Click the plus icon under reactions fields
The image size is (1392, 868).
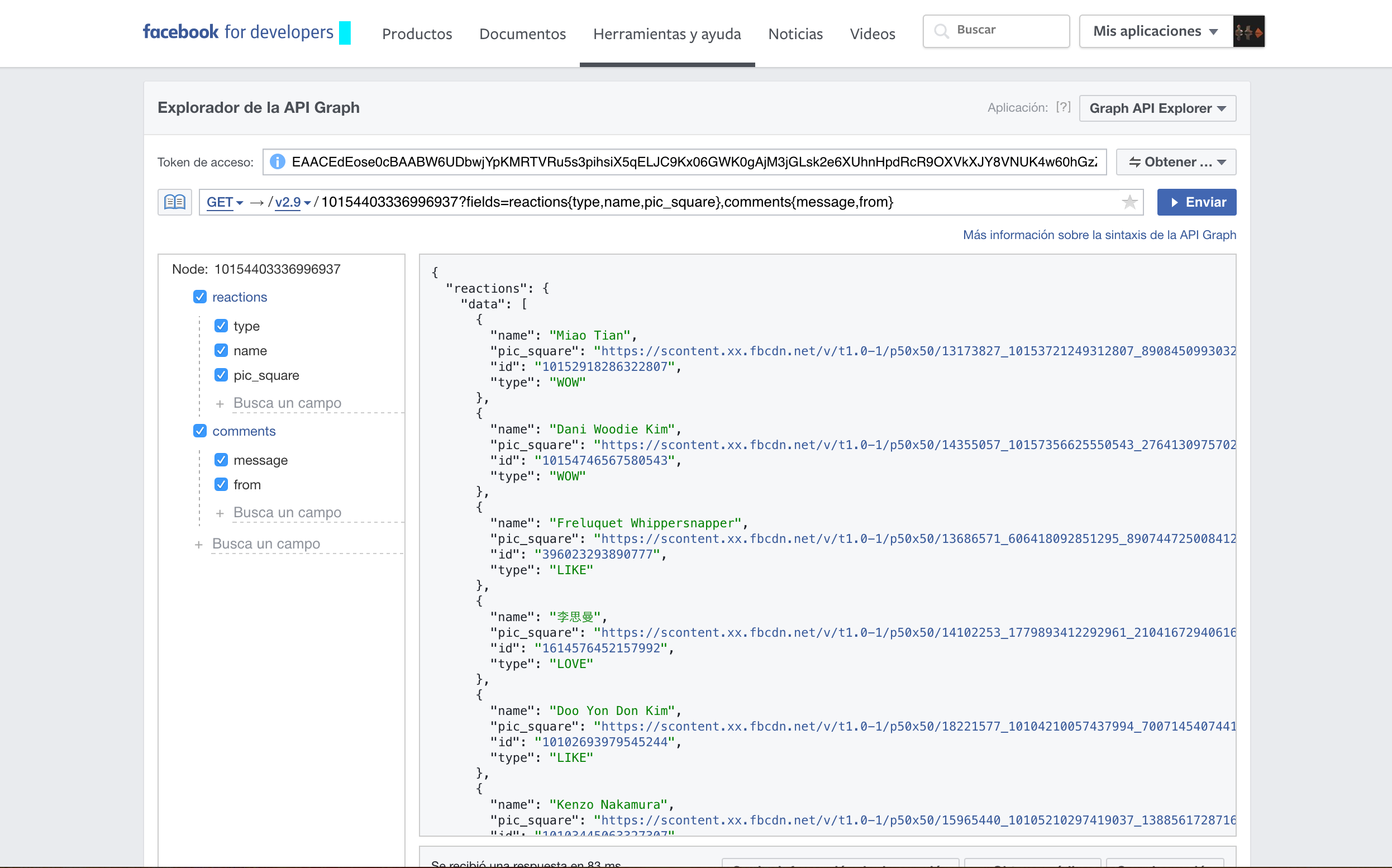pyautogui.click(x=220, y=404)
